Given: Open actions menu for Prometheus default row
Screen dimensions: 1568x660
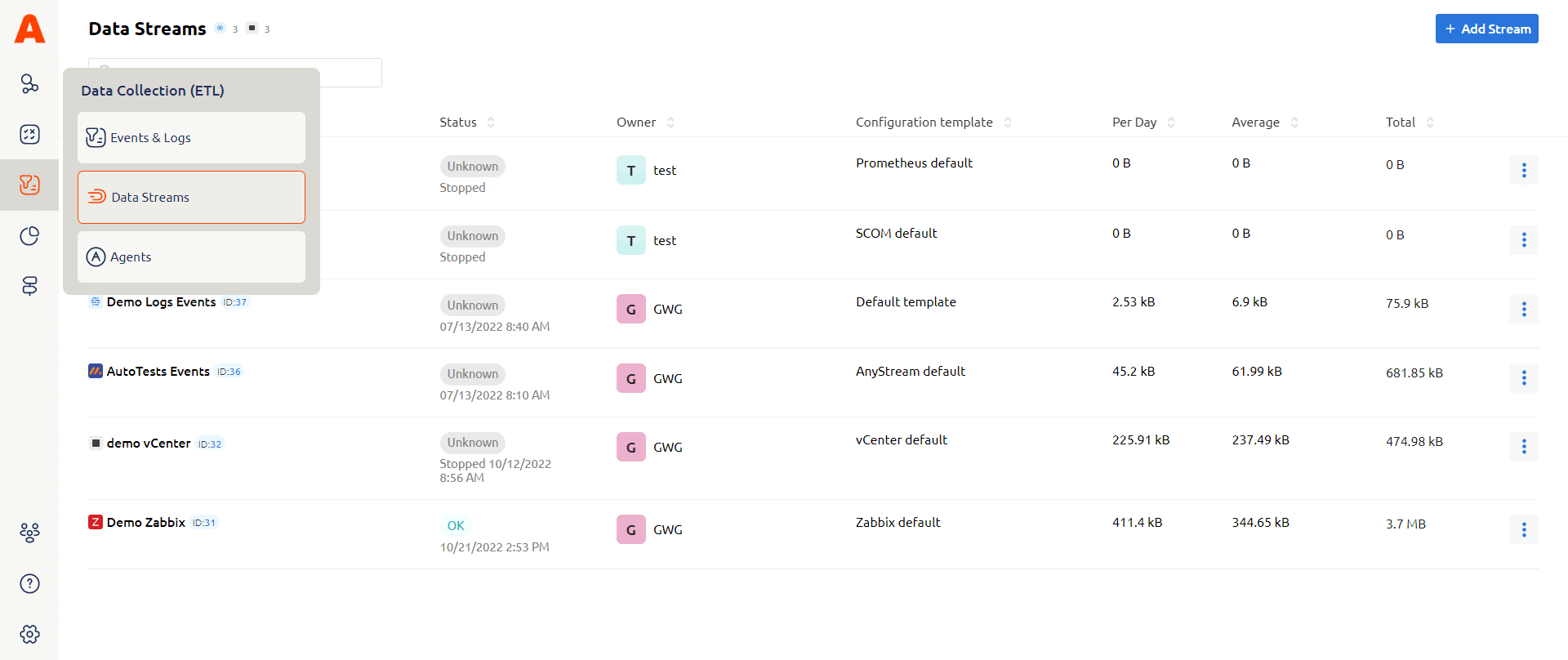Looking at the screenshot, I should click(x=1524, y=170).
